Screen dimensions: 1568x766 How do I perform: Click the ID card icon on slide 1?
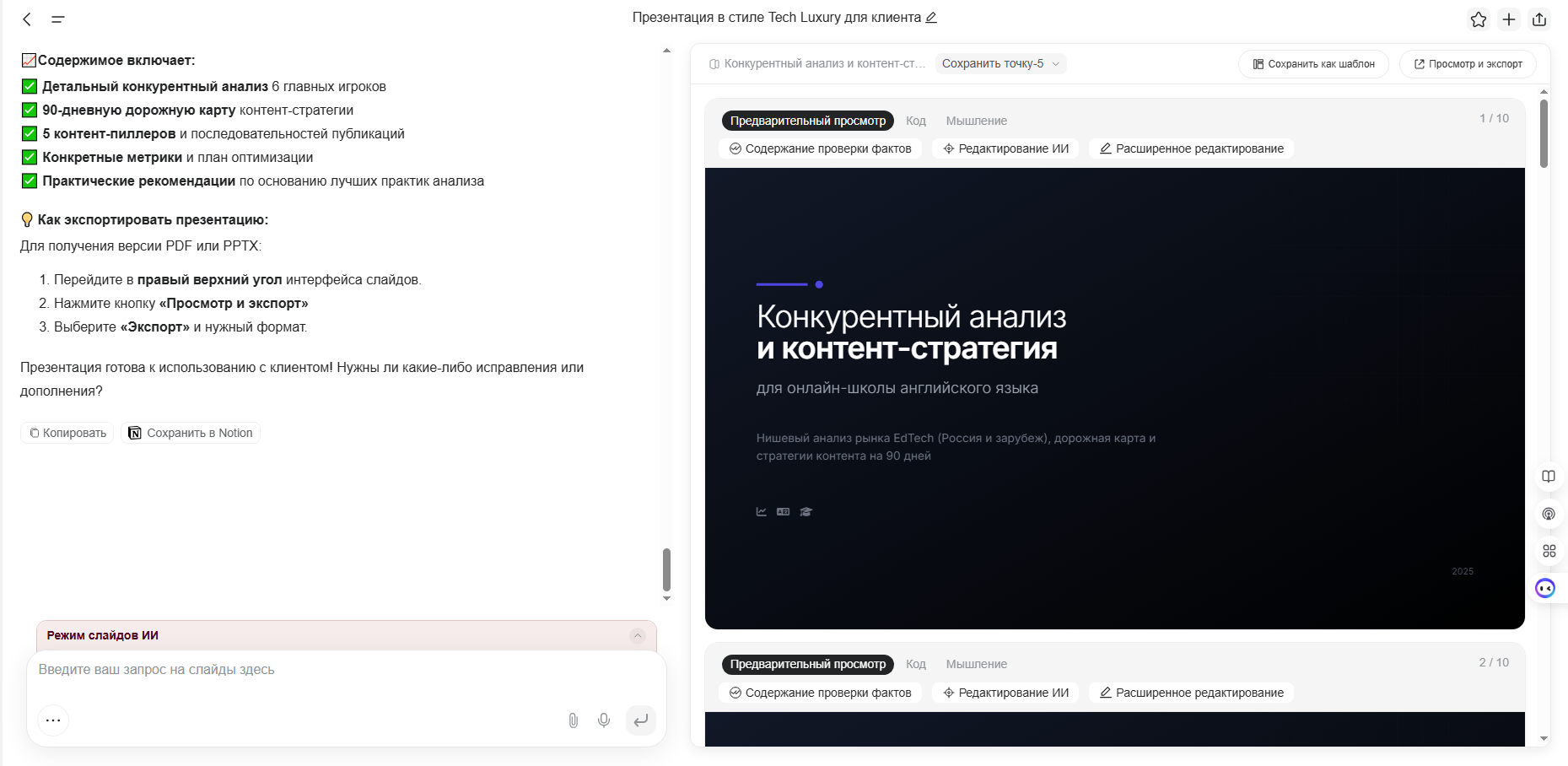tap(784, 511)
